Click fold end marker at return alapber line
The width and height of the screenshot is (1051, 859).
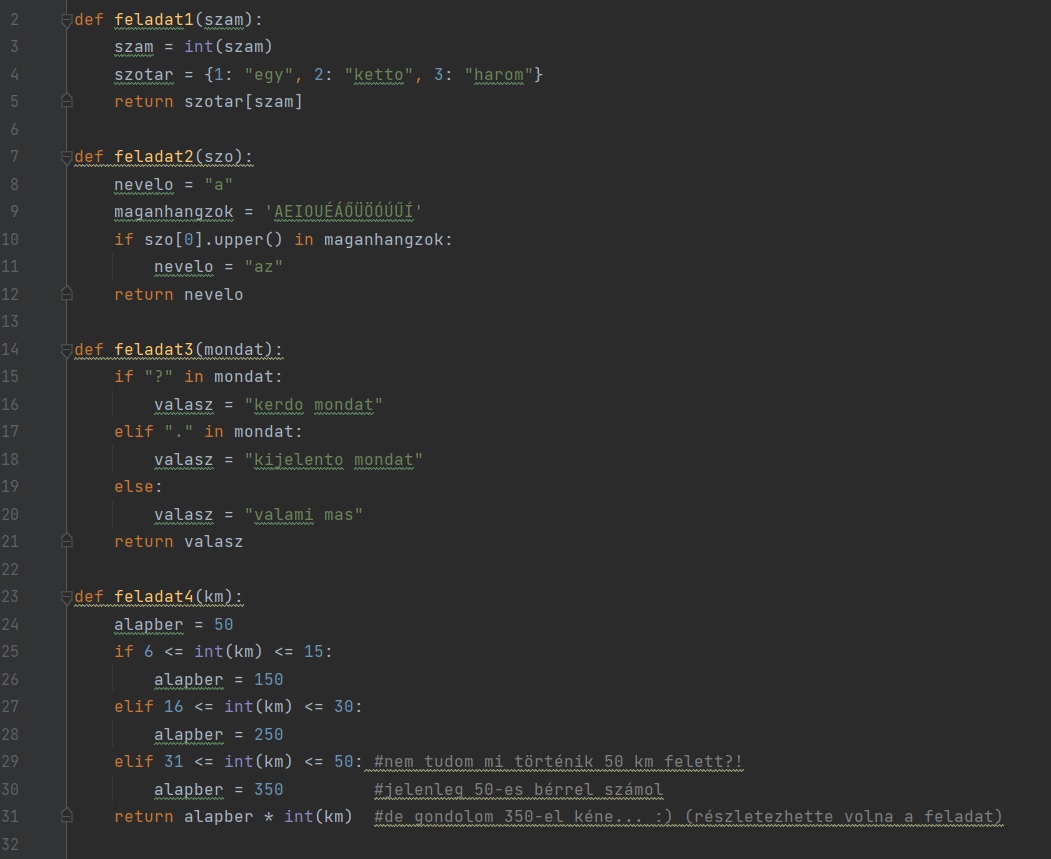coord(66,816)
